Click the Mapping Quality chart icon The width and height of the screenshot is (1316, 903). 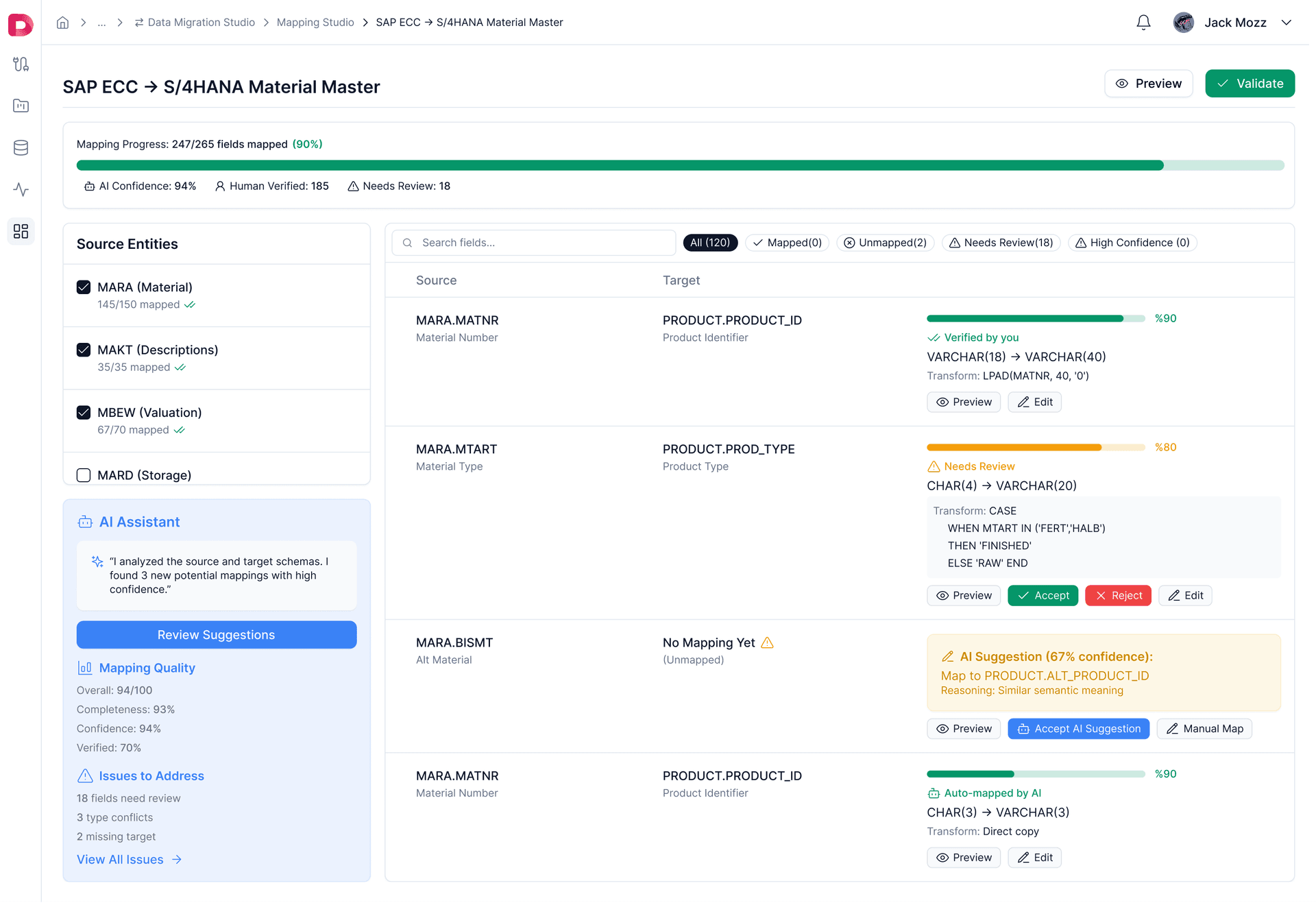coord(85,668)
